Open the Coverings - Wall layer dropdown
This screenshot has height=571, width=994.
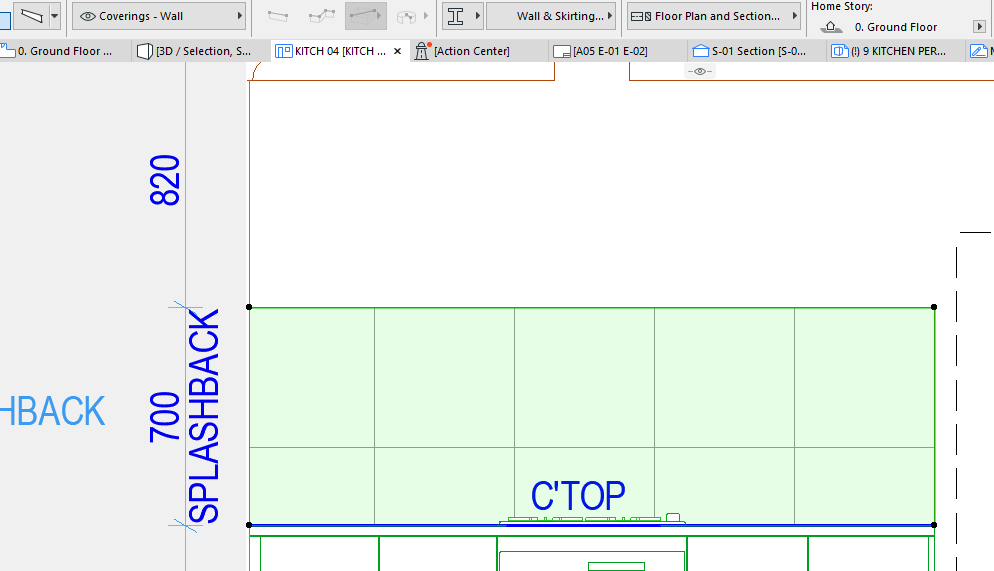click(159, 16)
